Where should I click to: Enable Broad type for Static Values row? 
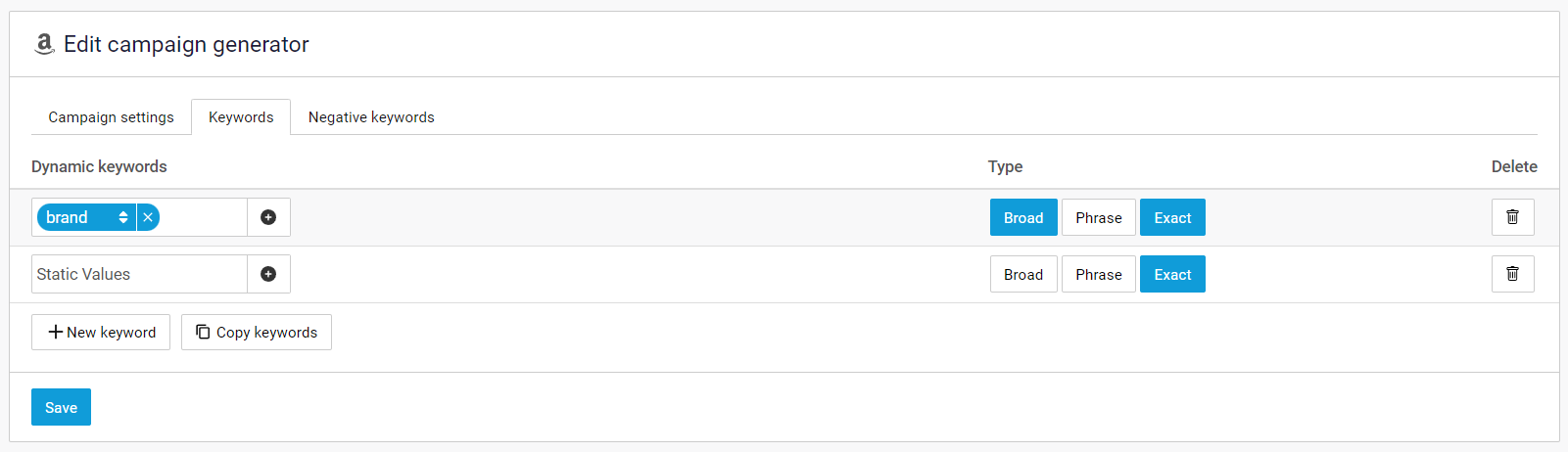(x=1022, y=274)
